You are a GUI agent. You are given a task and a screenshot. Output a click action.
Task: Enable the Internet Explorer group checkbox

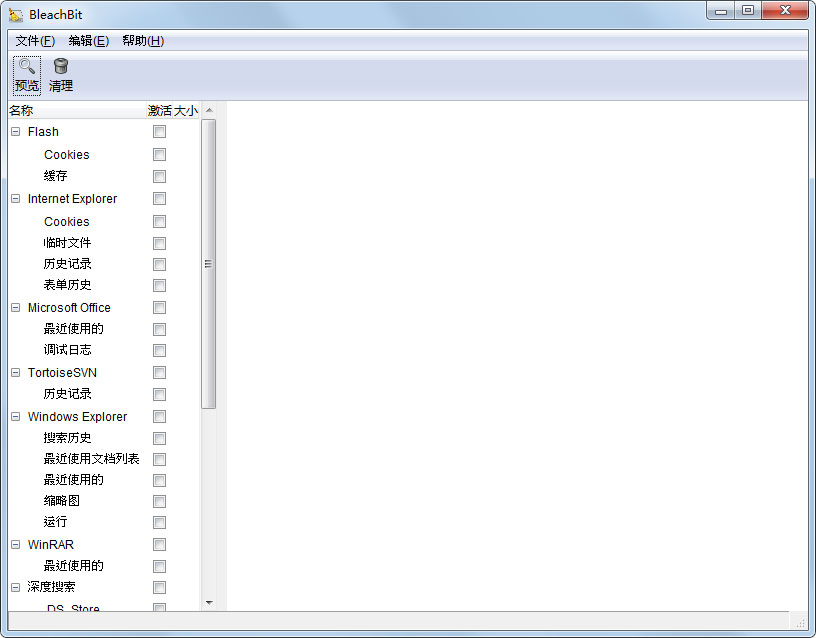159,199
